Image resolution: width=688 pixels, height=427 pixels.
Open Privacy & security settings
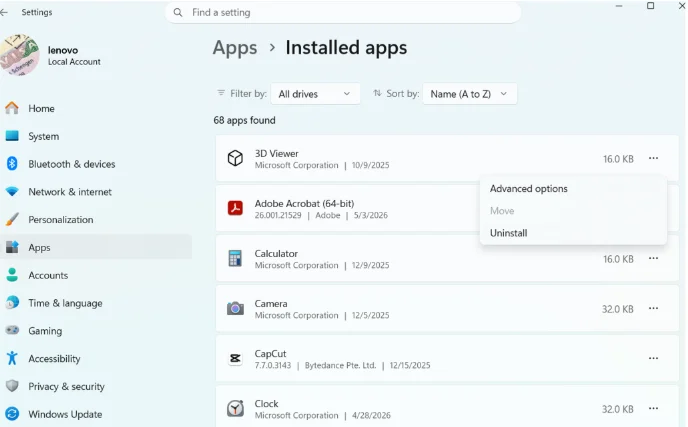pyautogui.click(x=96, y=386)
